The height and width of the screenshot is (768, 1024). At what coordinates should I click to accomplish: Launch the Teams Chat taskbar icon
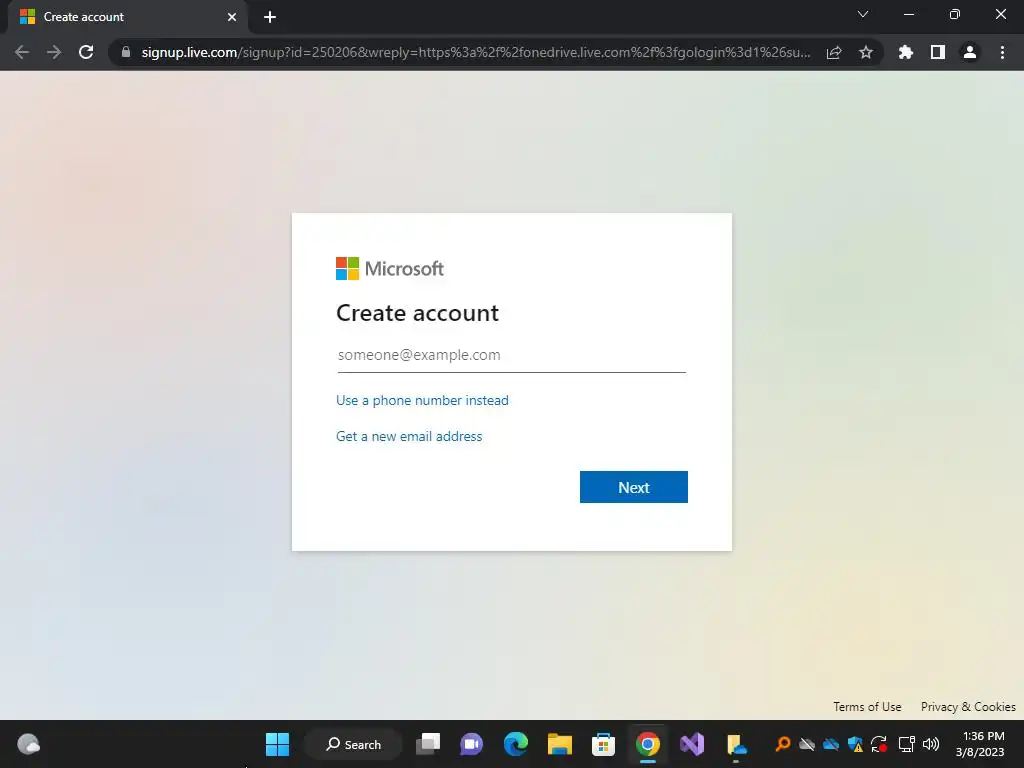pos(472,744)
